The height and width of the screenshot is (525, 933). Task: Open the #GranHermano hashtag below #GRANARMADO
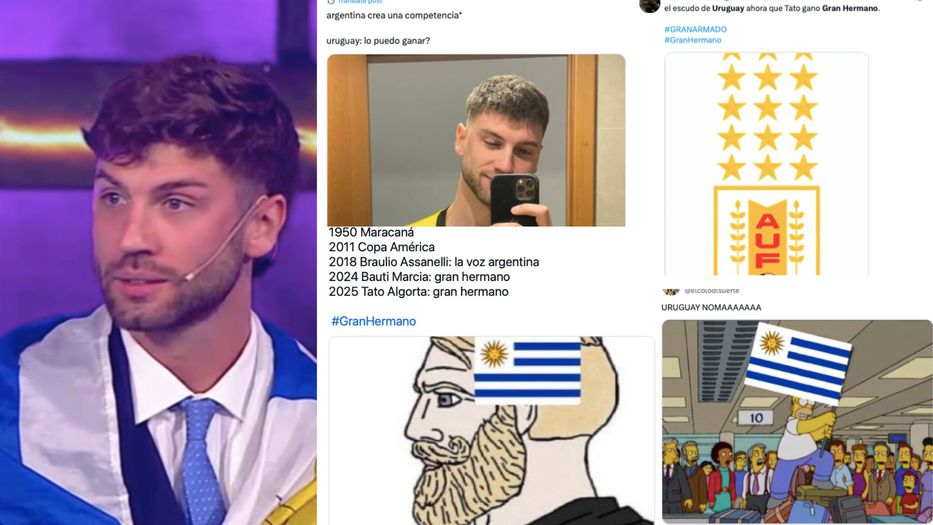point(693,40)
